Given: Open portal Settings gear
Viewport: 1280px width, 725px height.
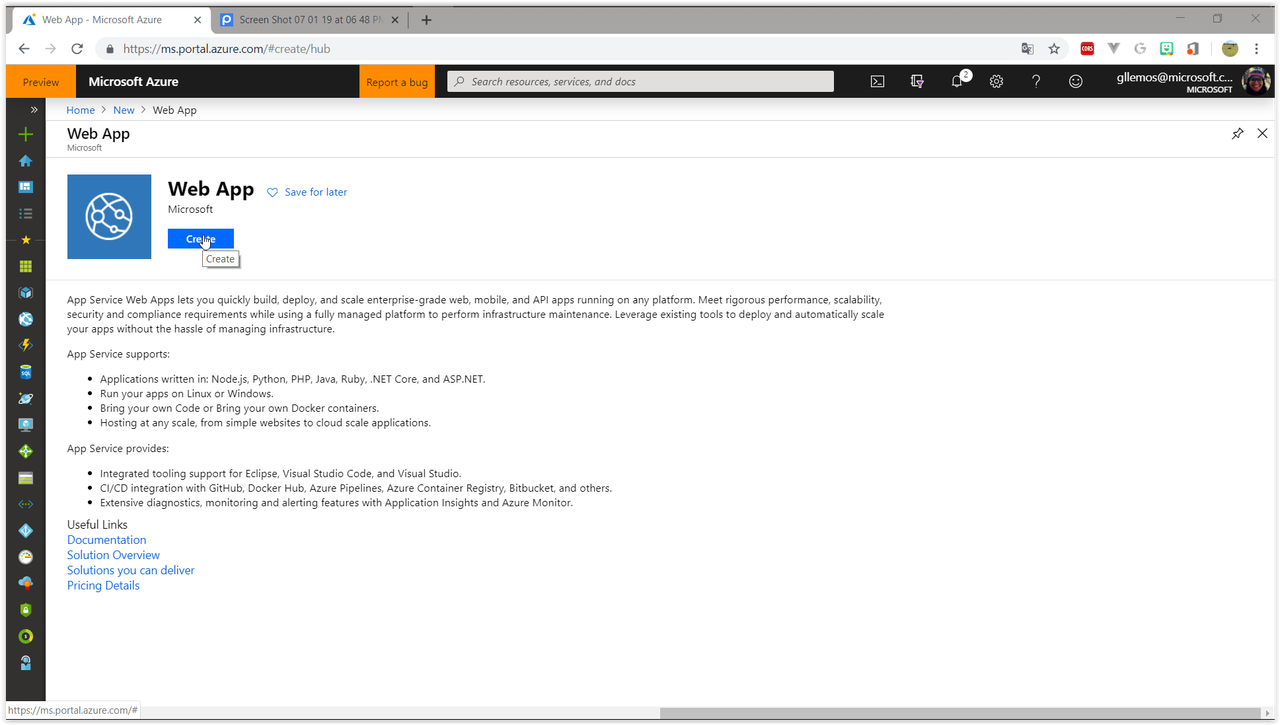Looking at the screenshot, I should (996, 82).
